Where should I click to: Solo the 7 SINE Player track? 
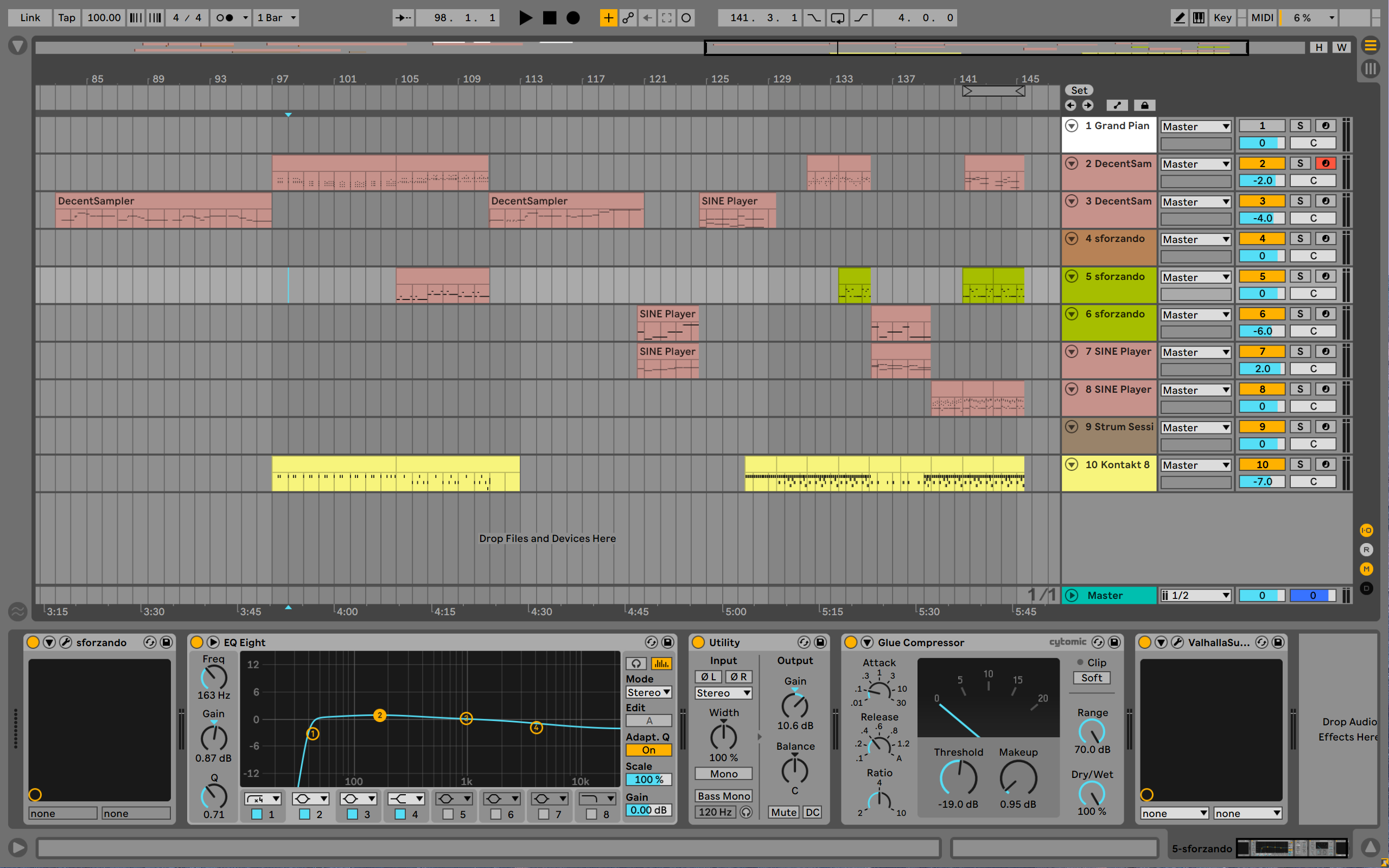click(x=1300, y=352)
